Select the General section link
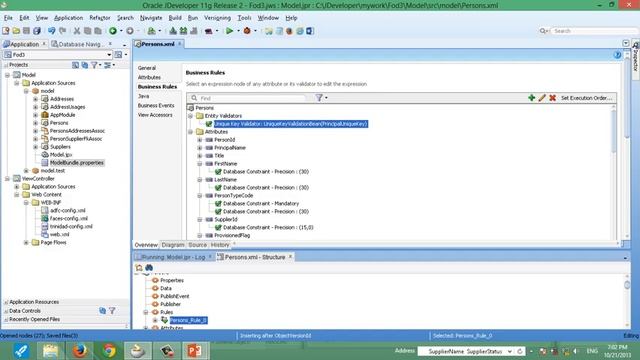640x360 pixels. 147,68
